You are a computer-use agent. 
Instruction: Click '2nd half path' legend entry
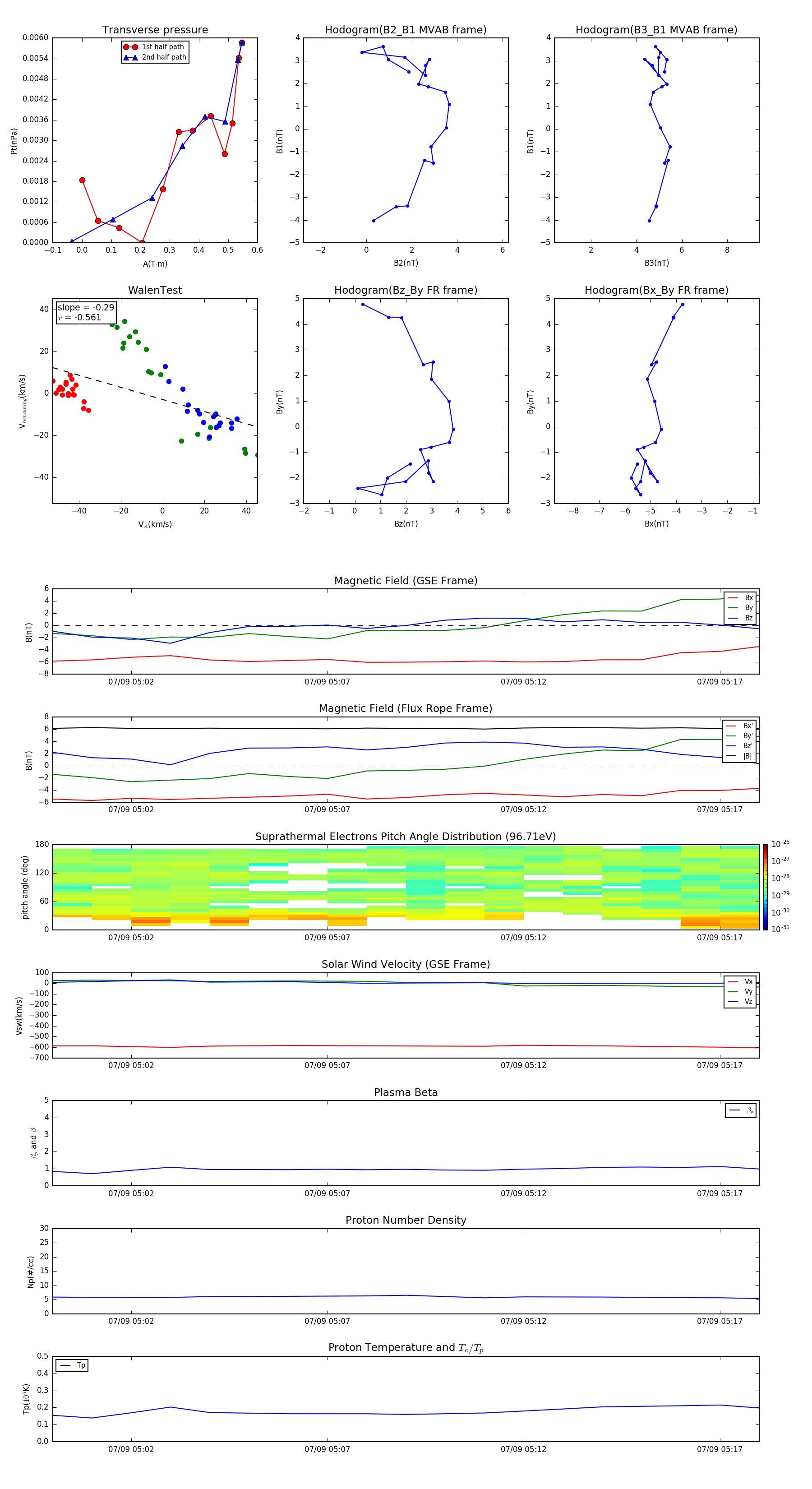tap(155, 57)
